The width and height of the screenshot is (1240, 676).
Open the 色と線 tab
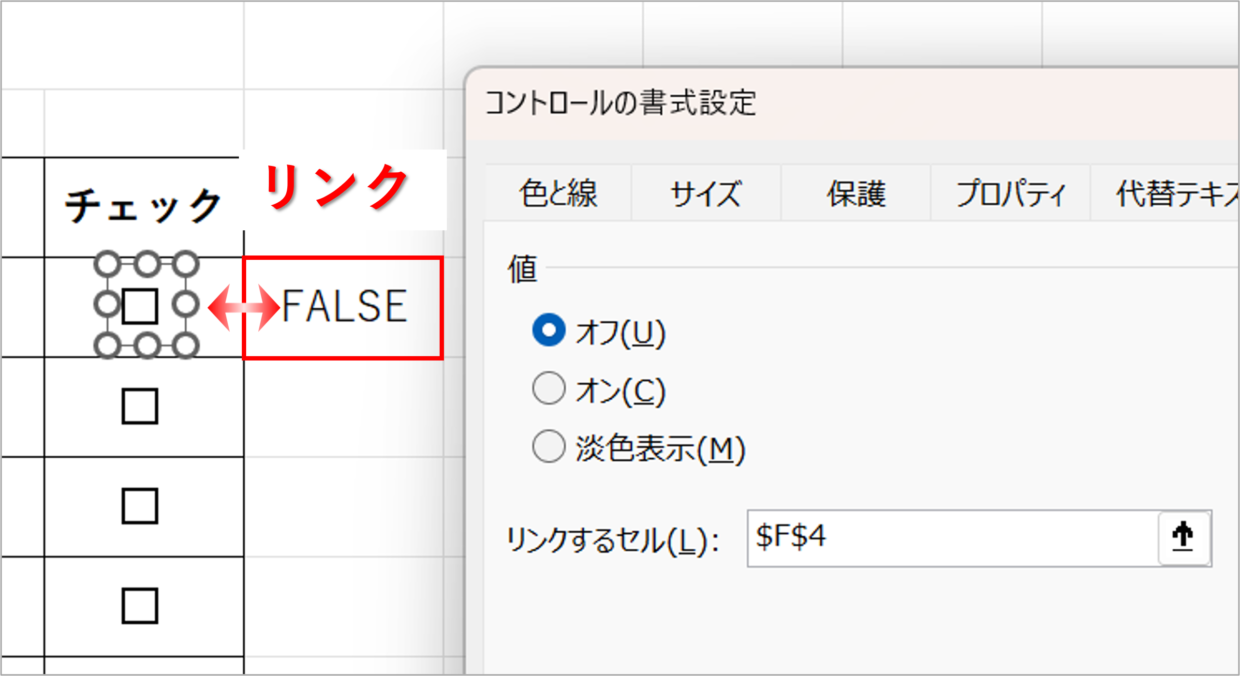(558, 193)
